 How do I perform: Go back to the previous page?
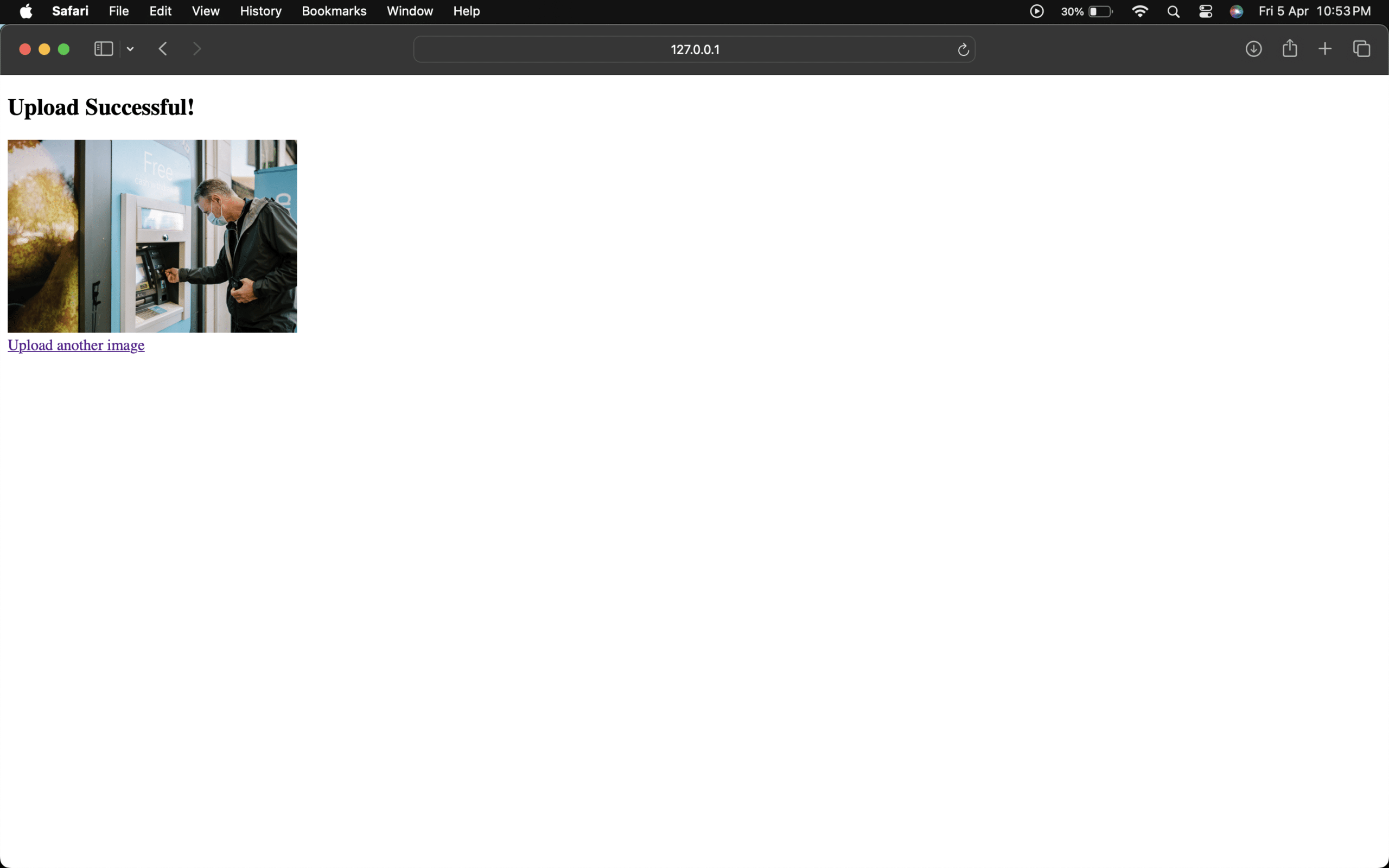(162, 49)
